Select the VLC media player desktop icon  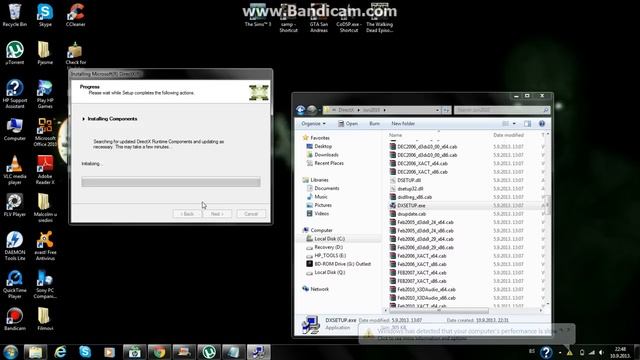pos(15,170)
